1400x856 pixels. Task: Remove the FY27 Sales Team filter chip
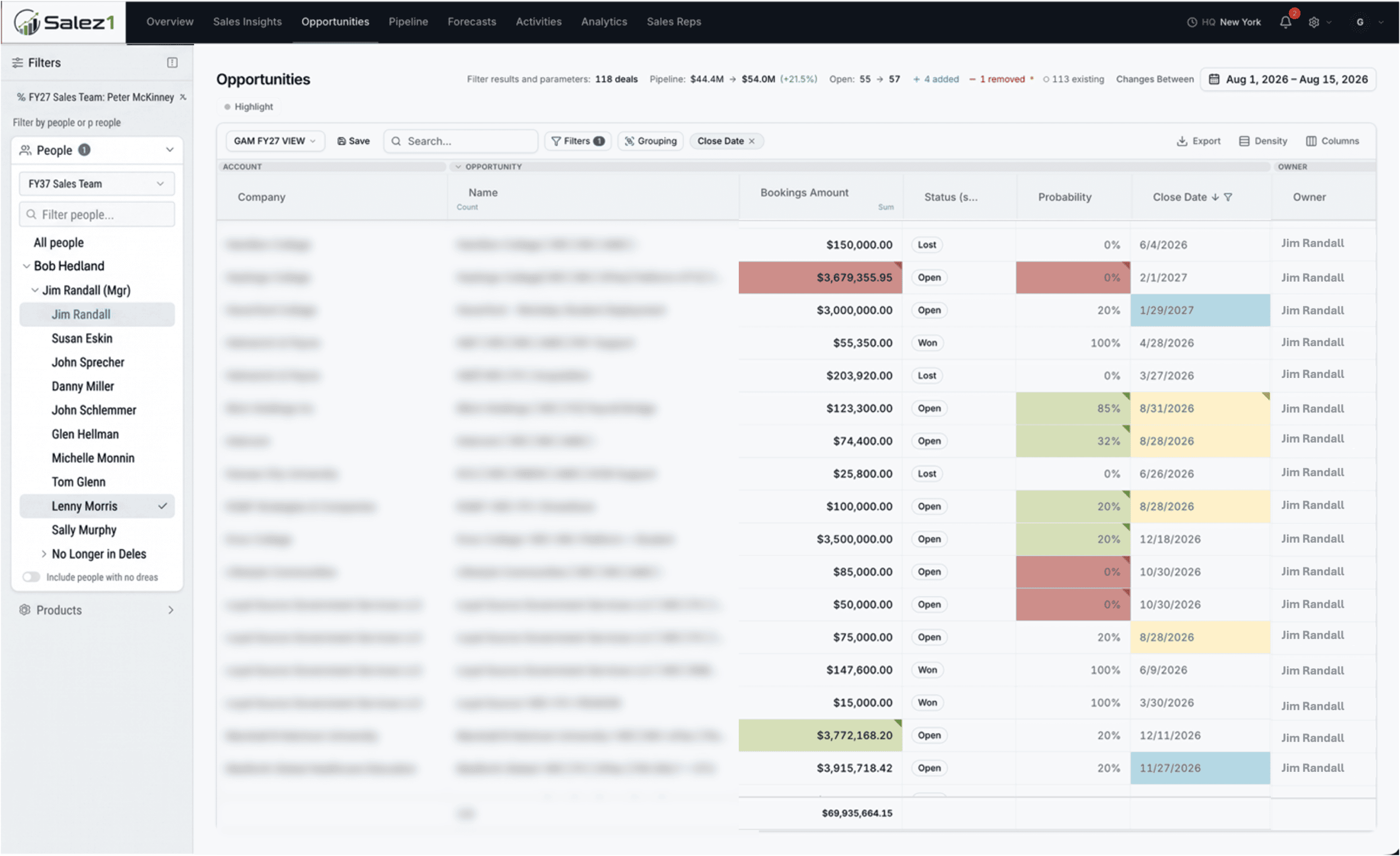[183, 97]
